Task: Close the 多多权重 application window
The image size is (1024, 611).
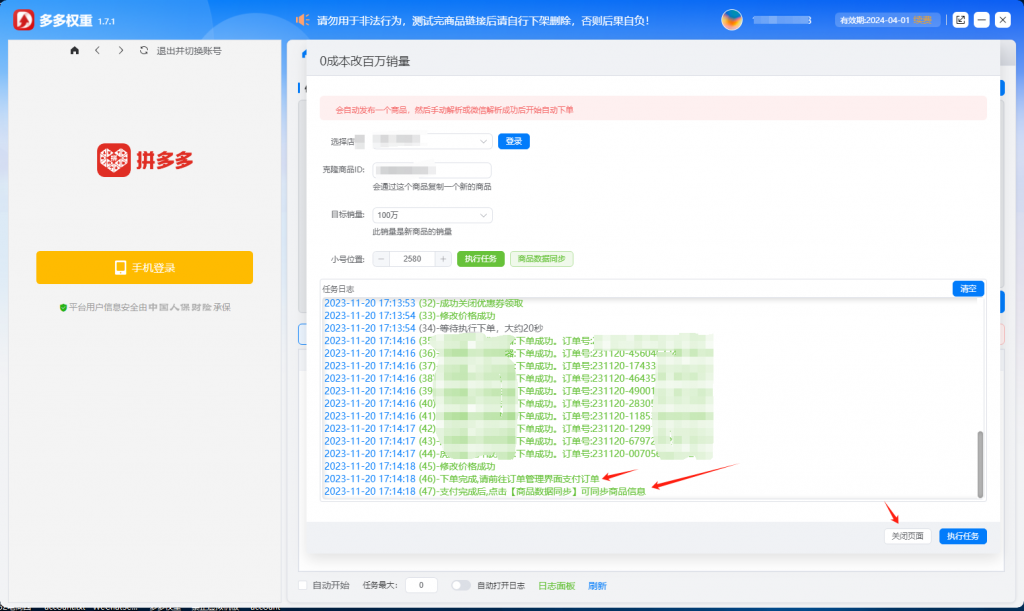Action: point(1002,20)
